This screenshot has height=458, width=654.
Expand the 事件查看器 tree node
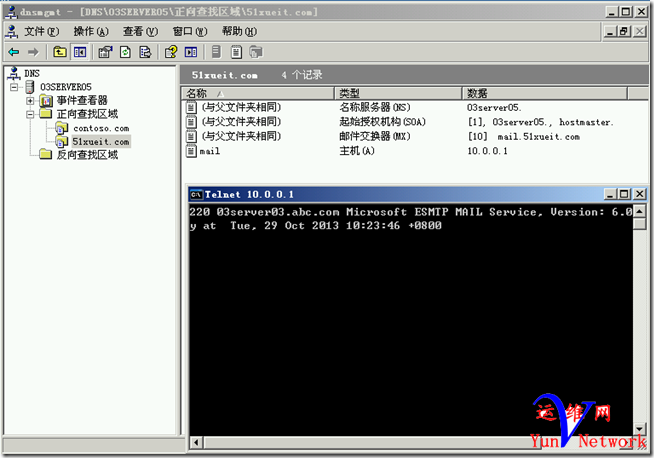(x=30, y=101)
